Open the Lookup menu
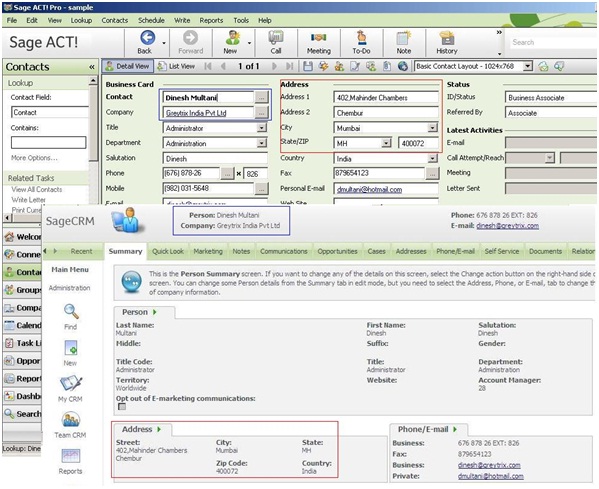This screenshot has height=489, width=599. click(81, 20)
